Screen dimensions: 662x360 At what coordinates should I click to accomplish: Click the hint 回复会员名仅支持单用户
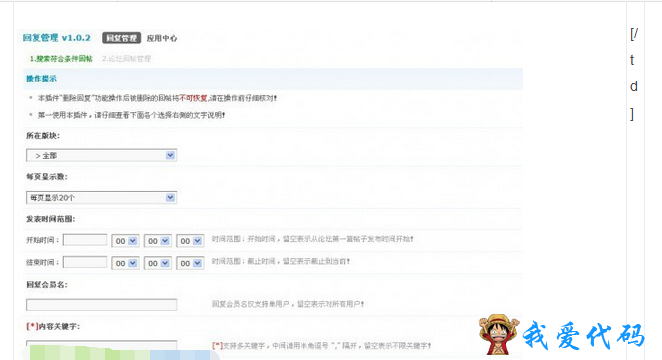(288, 304)
